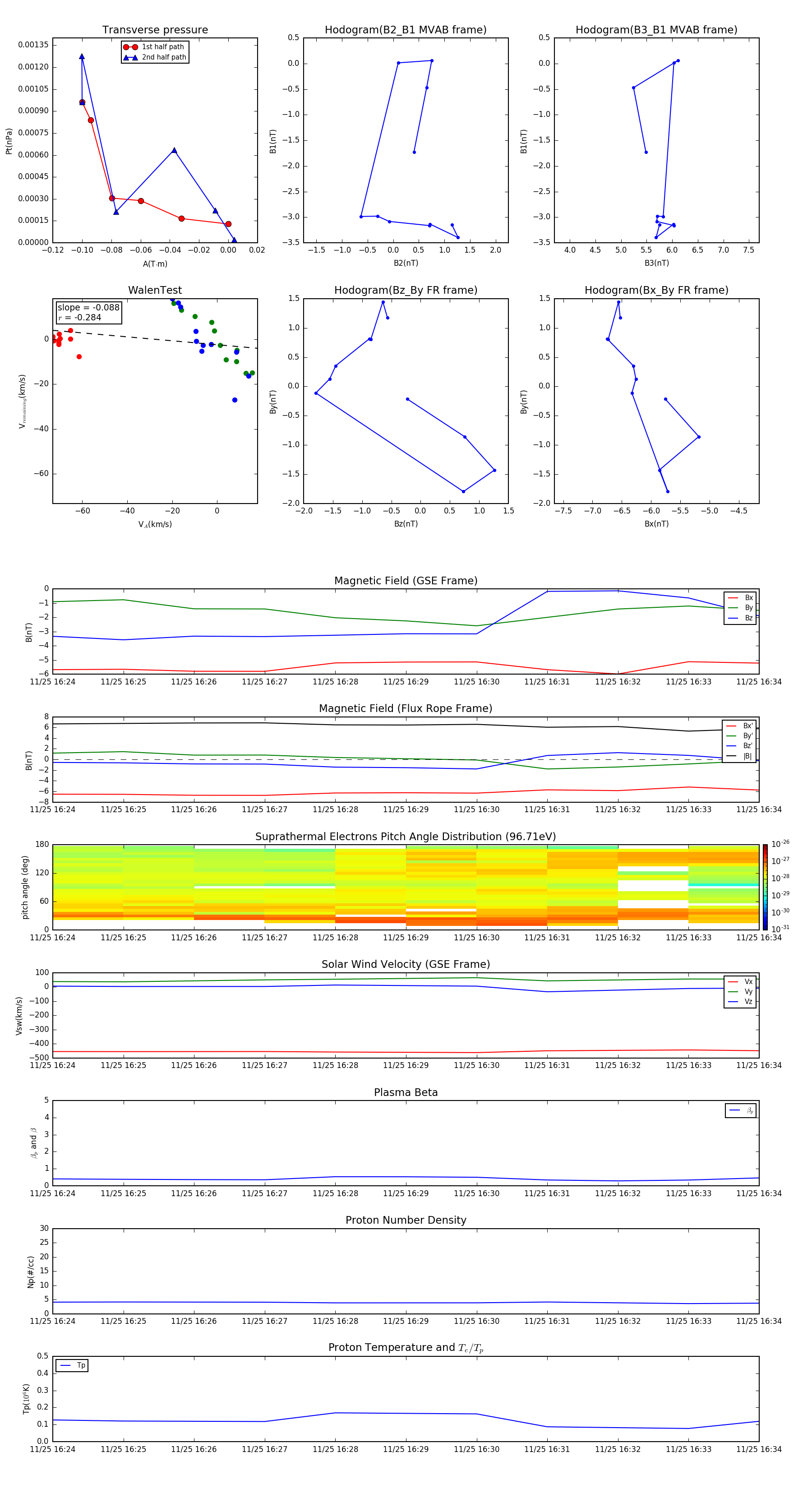Click the 'Hodogram(Bz_By FR frame)' title

[406, 290]
